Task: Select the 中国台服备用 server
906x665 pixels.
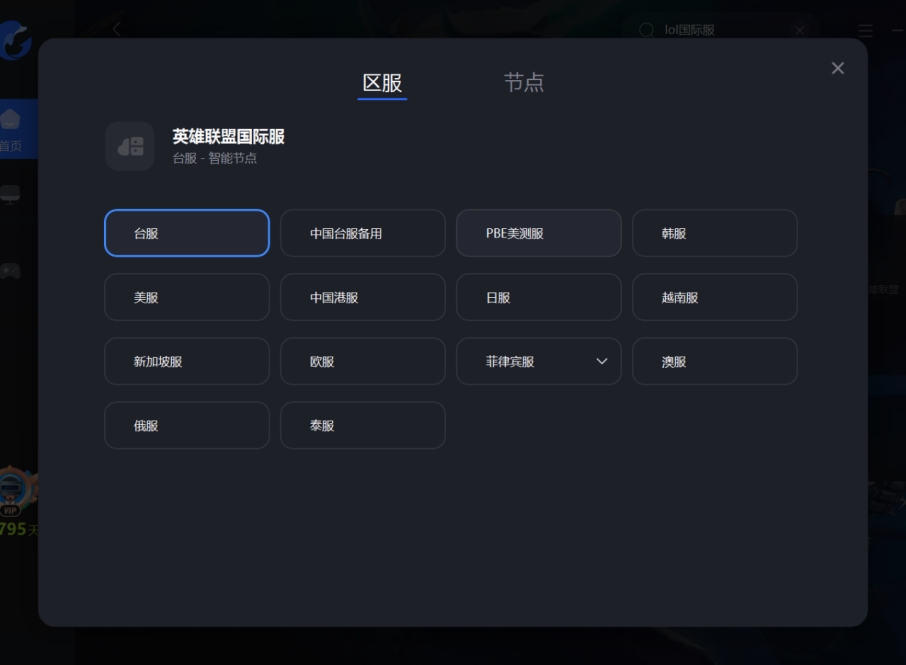Action: coord(363,233)
